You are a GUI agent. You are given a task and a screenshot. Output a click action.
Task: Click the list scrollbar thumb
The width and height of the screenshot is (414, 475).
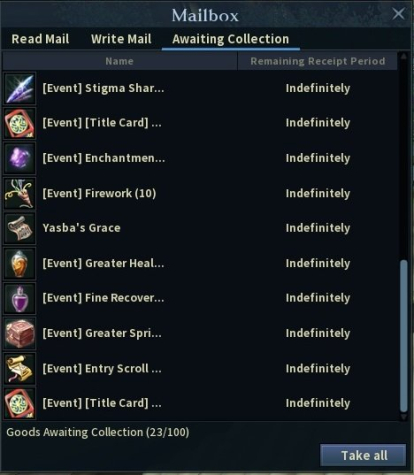point(404,336)
